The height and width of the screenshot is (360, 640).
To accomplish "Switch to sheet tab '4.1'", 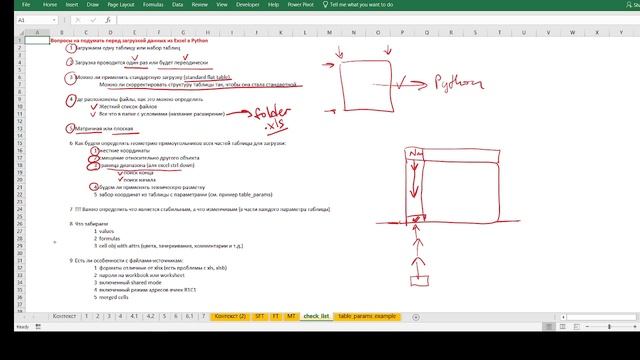I will tap(134, 316).
